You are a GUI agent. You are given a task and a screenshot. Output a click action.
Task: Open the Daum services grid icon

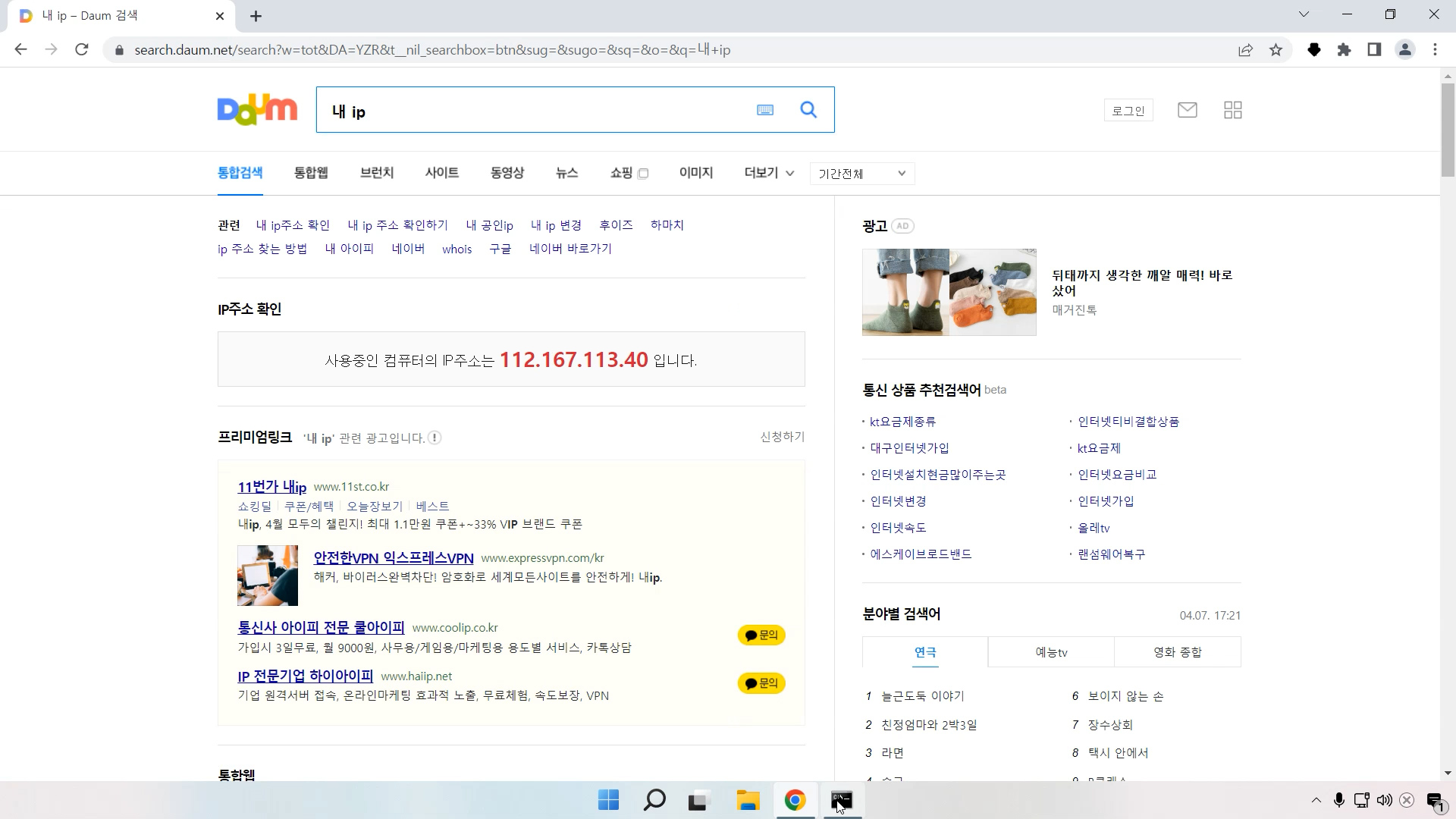tap(1232, 110)
